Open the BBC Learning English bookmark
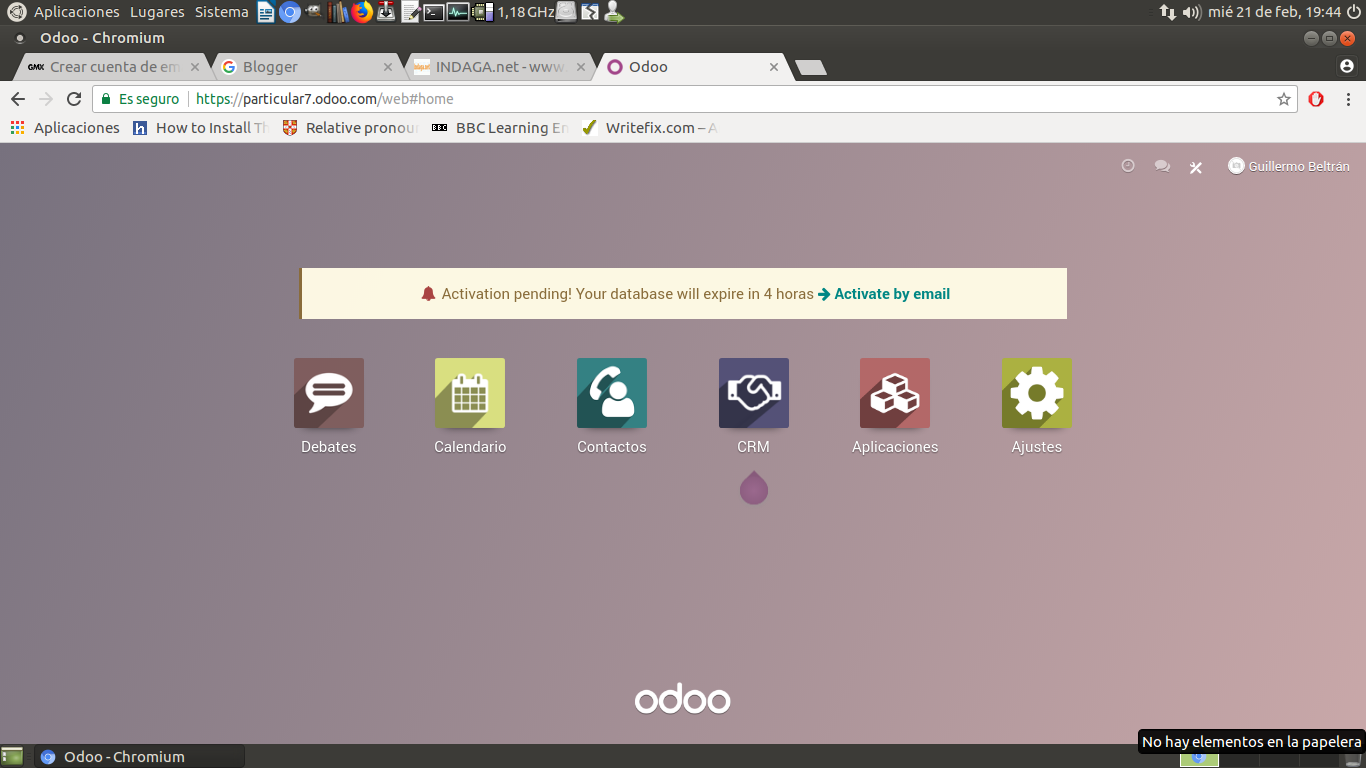 tap(500, 128)
